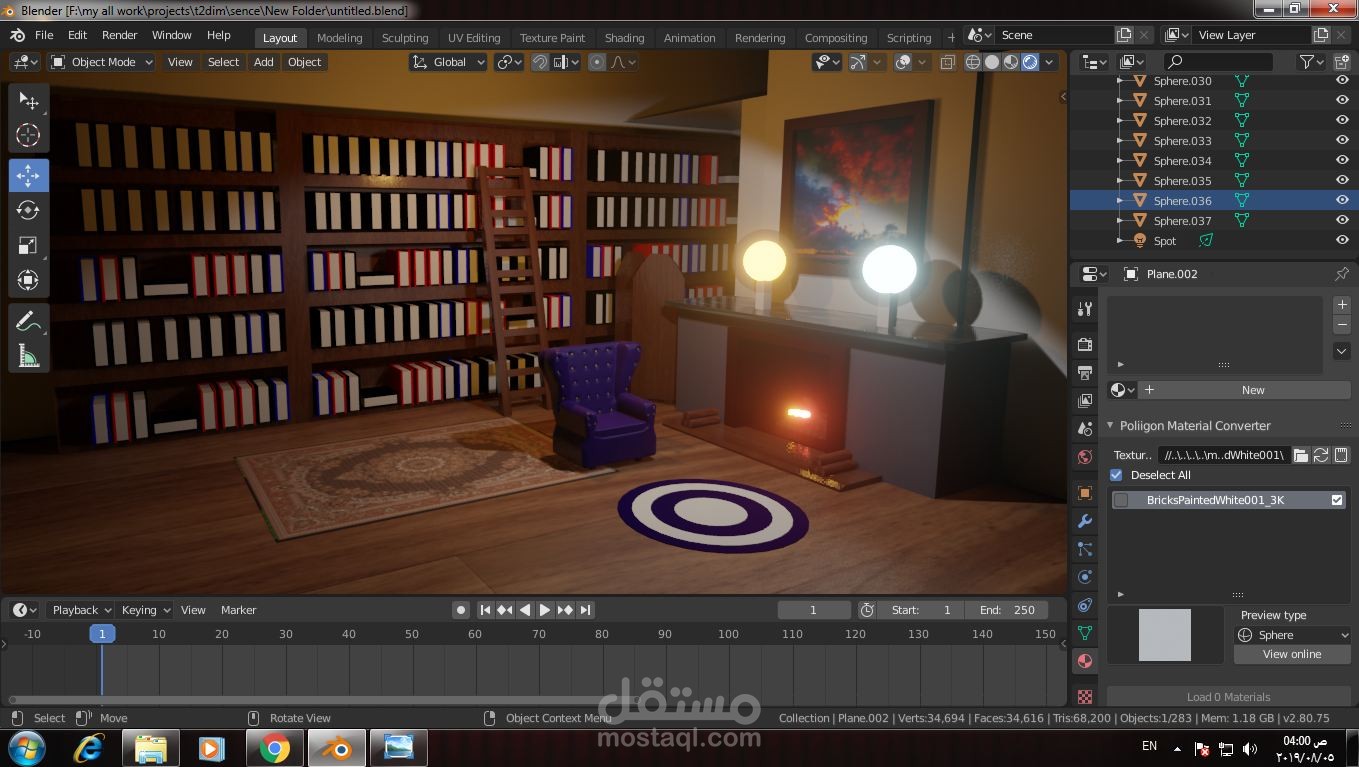Screen dimensions: 1359x767
Task: Open the outliner filter dropdown
Action: [x=1311, y=62]
